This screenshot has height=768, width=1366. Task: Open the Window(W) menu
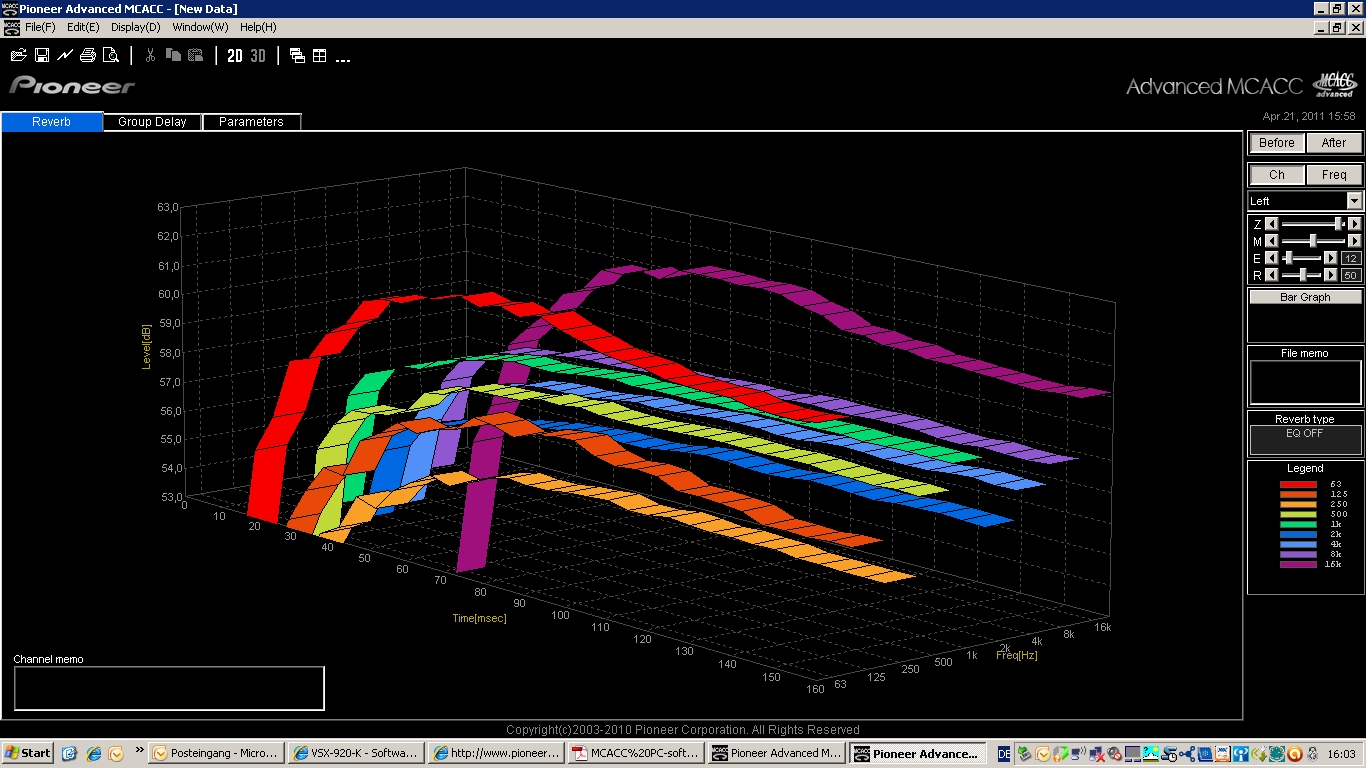pyautogui.click(x=200, y=27)
